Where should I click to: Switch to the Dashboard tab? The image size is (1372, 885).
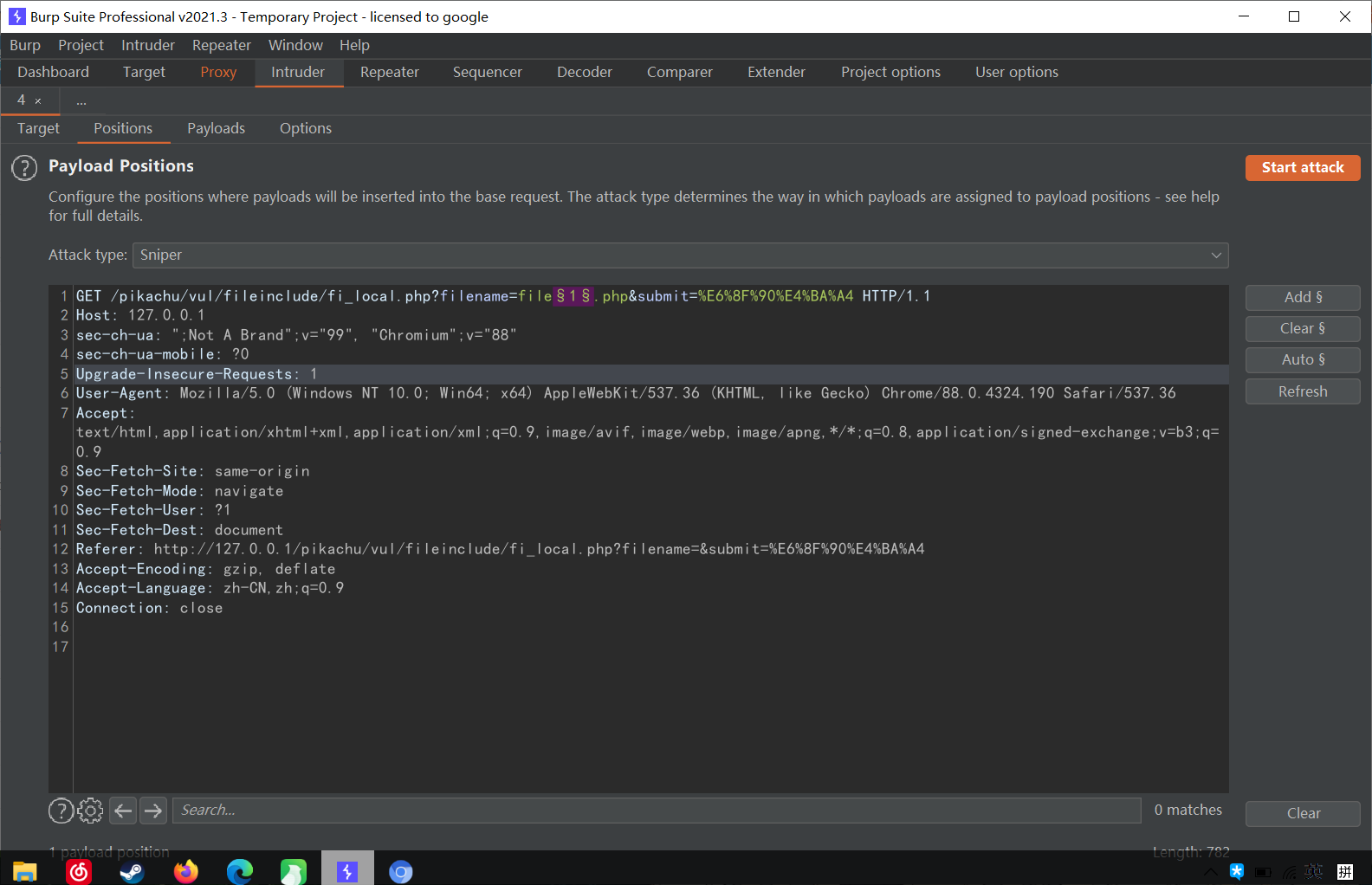point(53,73)
